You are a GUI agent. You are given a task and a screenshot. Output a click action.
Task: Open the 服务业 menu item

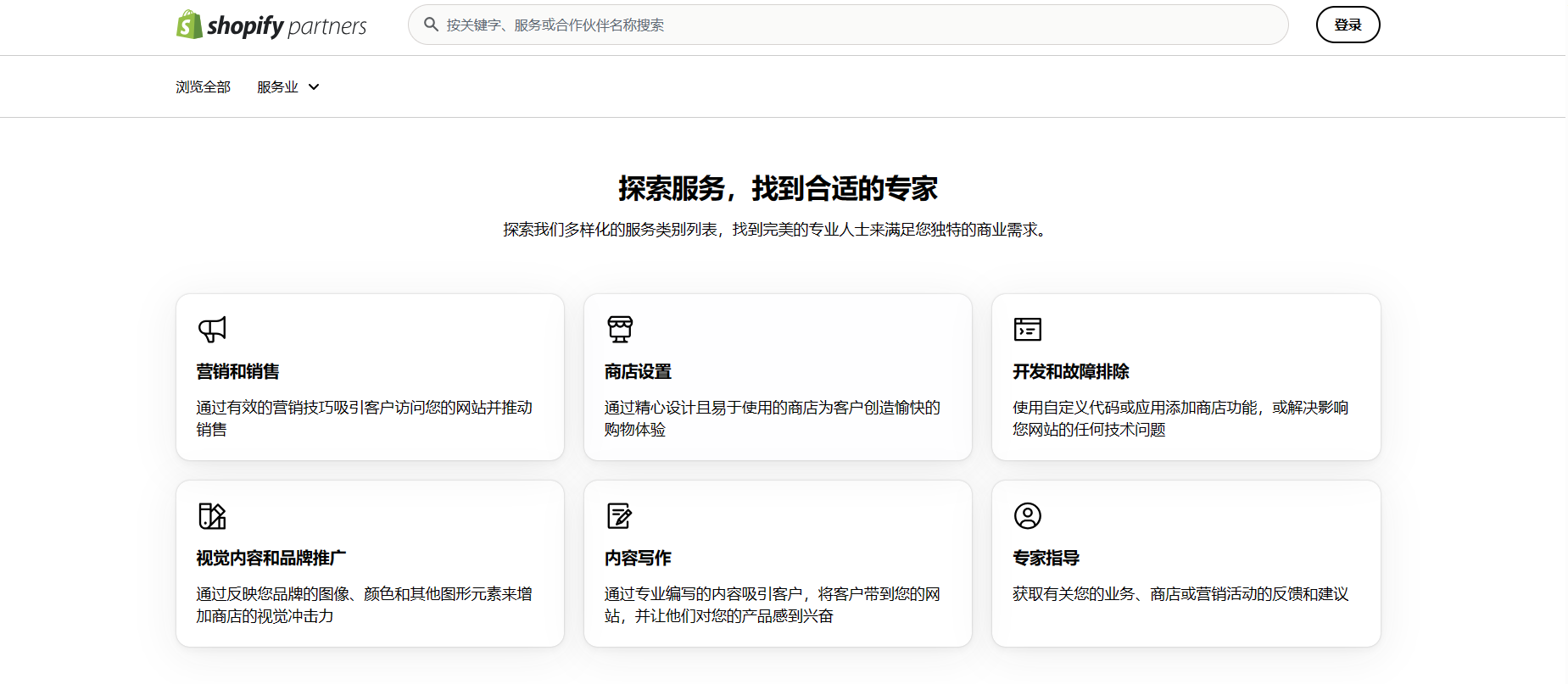coord(277,87)
